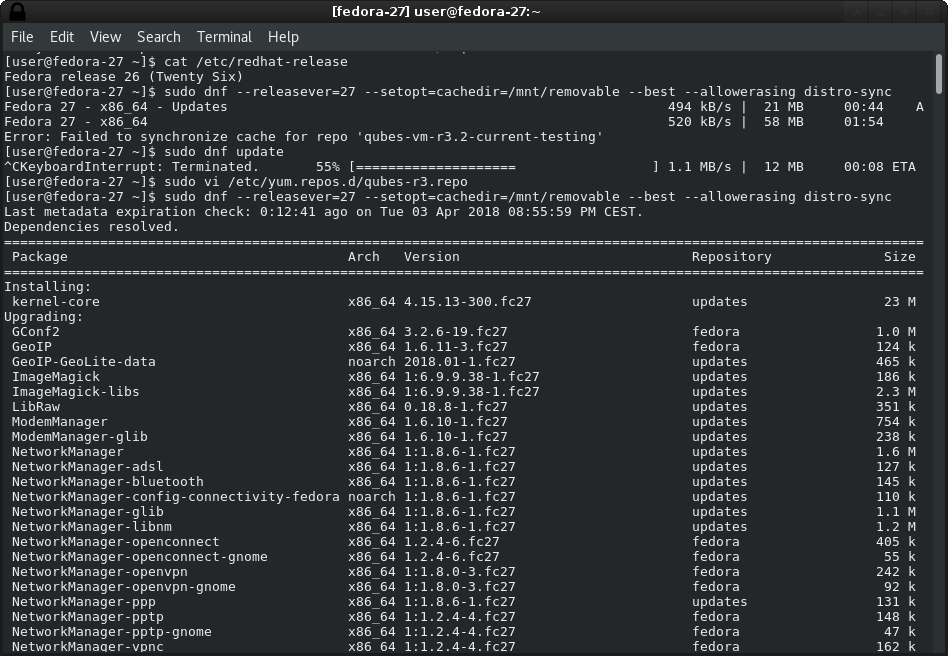Click the "754 k" size value
948x656 pixels.
coord(895,422)
